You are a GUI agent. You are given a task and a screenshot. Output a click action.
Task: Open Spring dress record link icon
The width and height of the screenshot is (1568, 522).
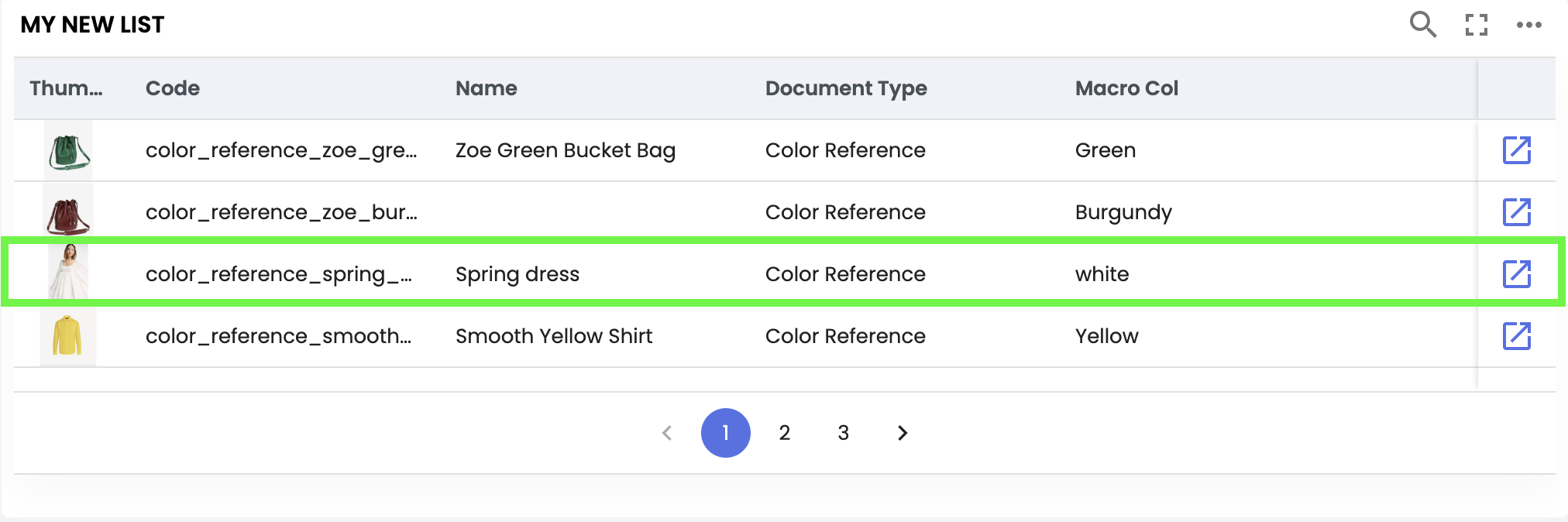[1516, 274]
